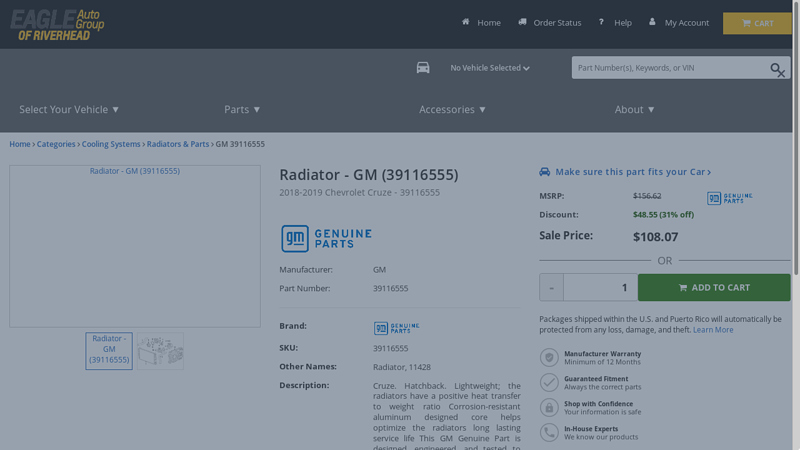Screen dimensions: 800x450
Task: Open the No Vehicle Selected dropdown
Action: [x=489, y=68]
